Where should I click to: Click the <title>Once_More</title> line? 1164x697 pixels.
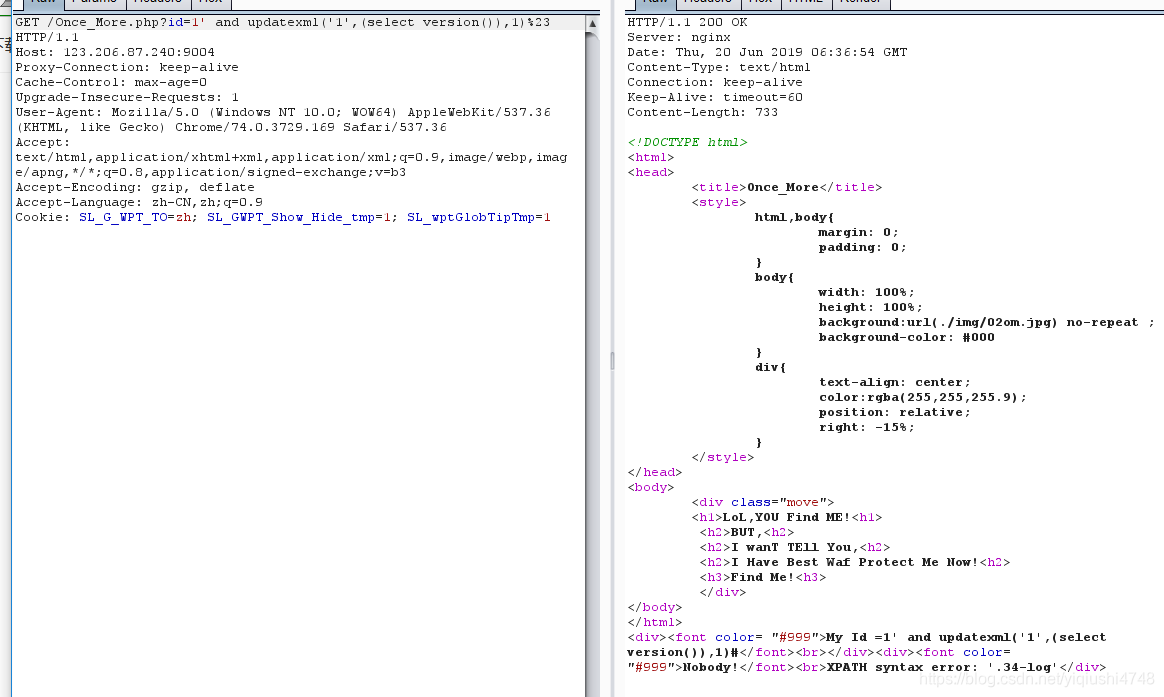(x=787, y=187)
